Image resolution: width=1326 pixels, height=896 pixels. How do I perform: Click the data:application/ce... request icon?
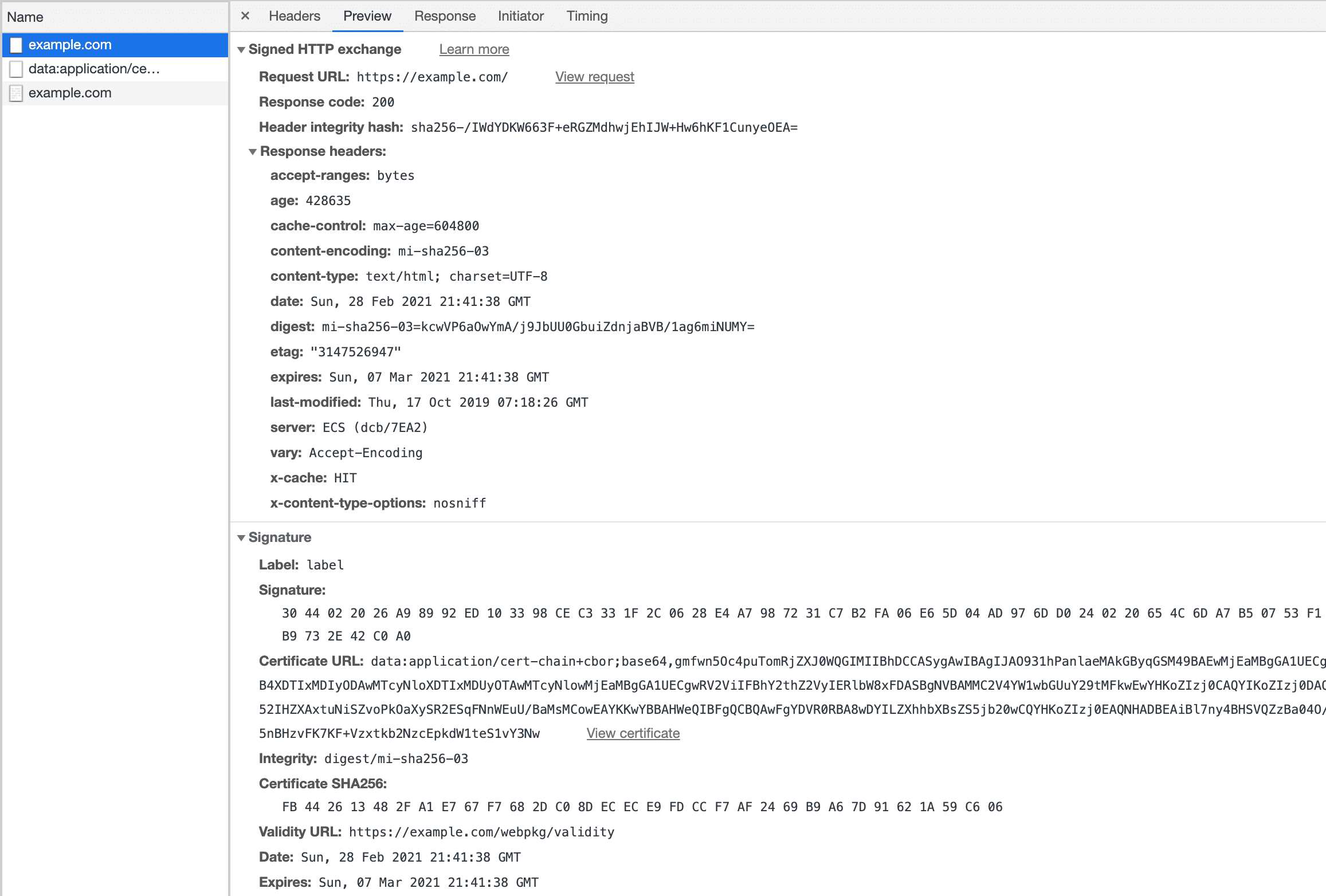[18, 69]
